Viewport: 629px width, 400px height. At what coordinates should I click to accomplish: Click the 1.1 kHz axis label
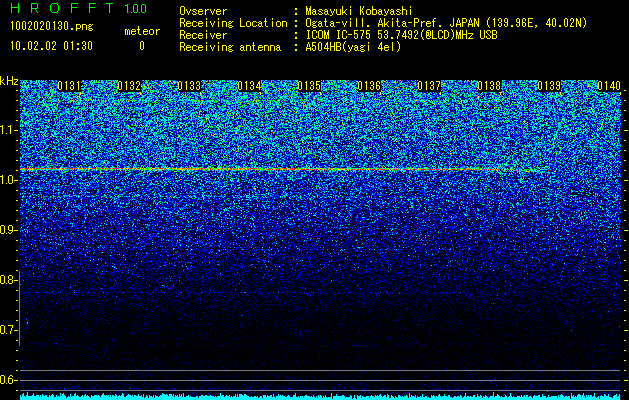[x=8, y=130]
